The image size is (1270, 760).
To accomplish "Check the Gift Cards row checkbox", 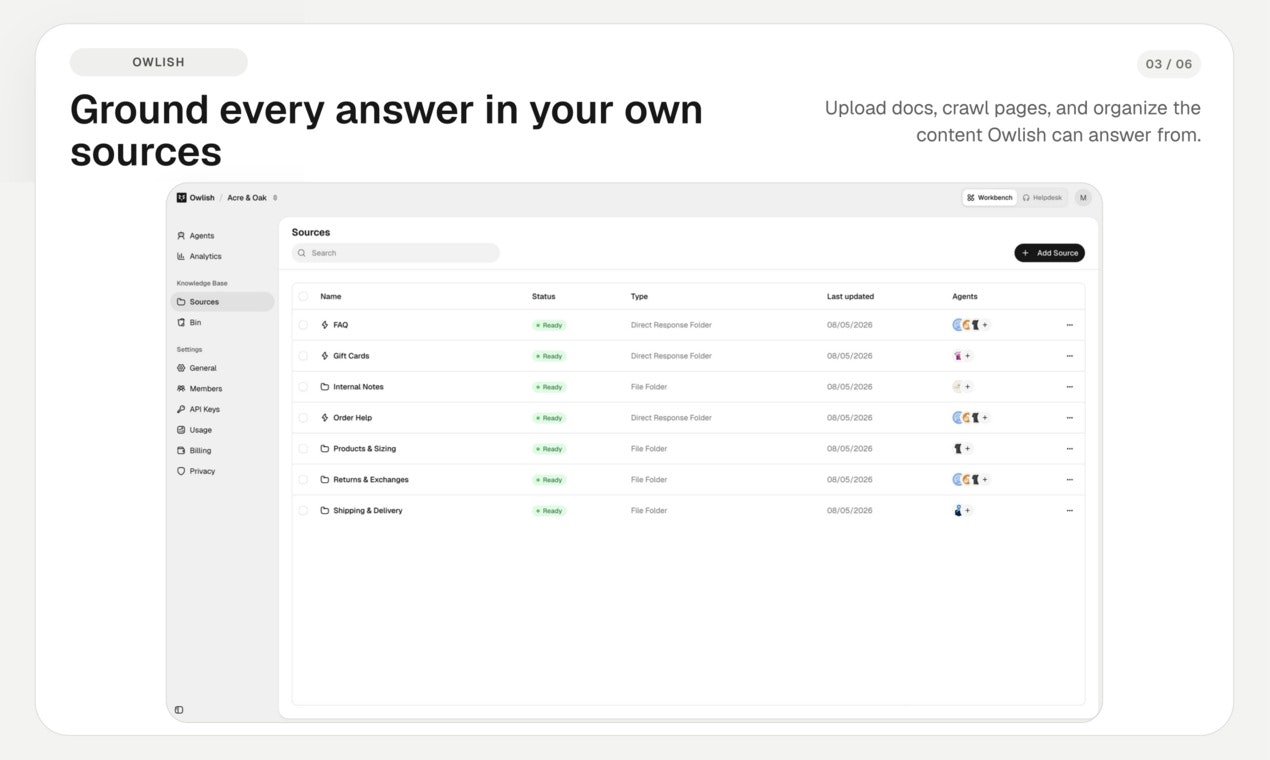I will tap(303, 356).
